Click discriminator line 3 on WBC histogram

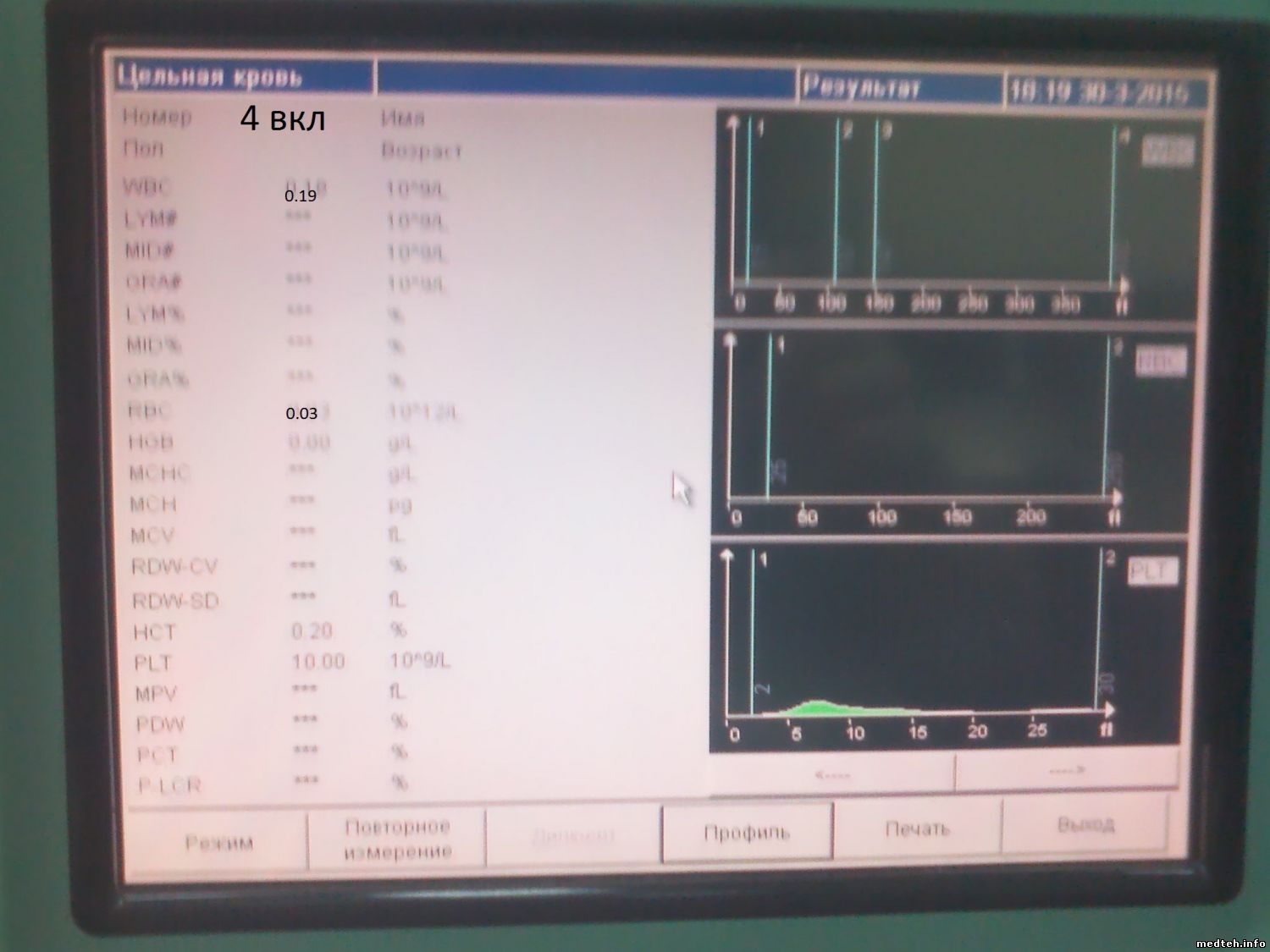(875, 203)
